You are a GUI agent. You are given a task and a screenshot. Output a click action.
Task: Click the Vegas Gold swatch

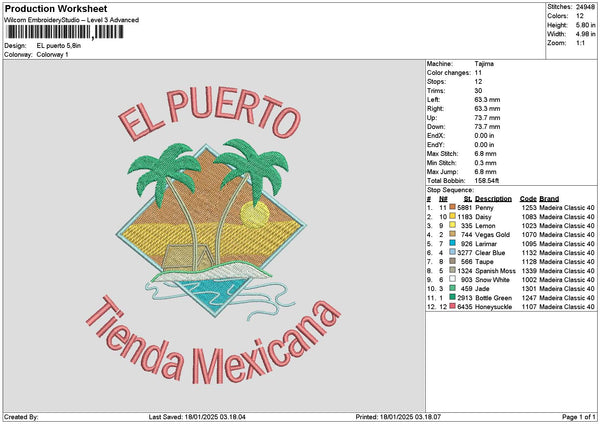tap(452, 235)
